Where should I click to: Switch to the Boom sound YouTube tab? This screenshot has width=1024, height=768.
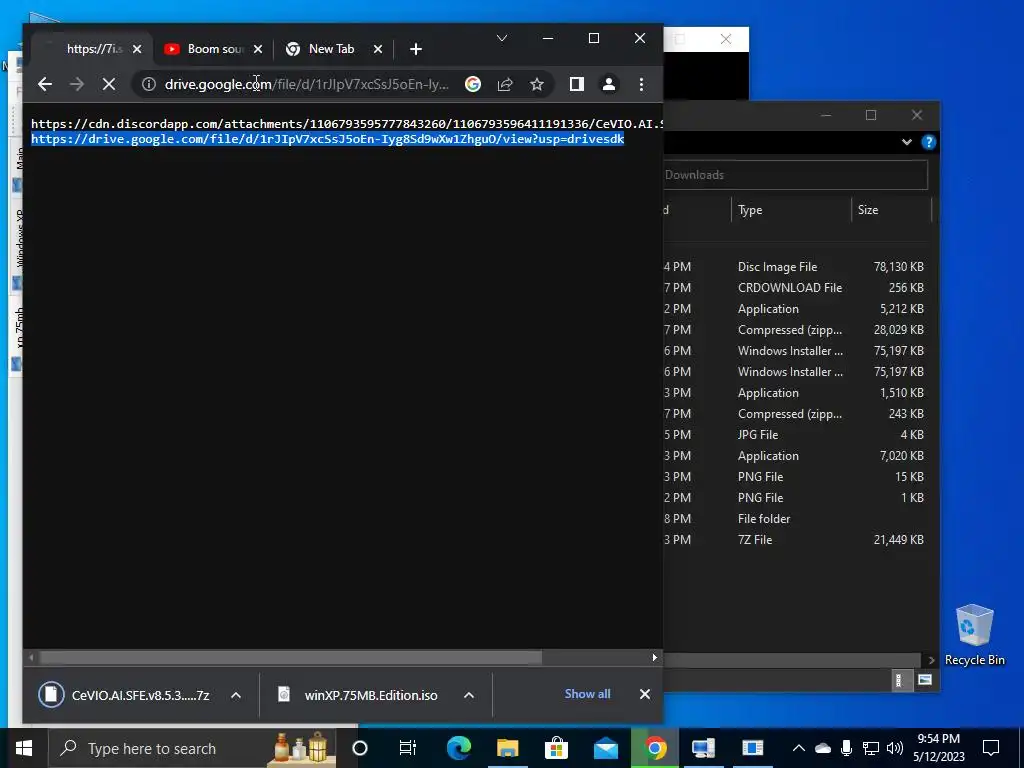coord(212,49)
